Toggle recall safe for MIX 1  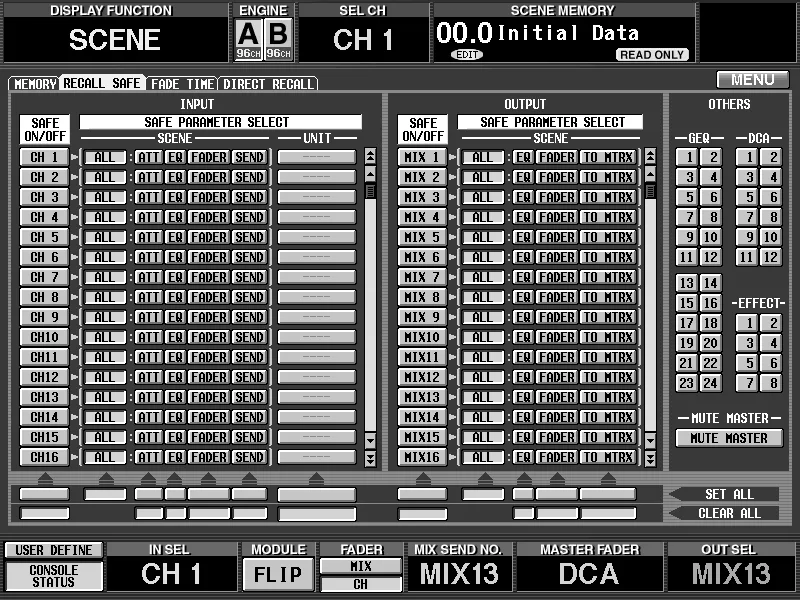pyautogui.click(x=422, y=157)
